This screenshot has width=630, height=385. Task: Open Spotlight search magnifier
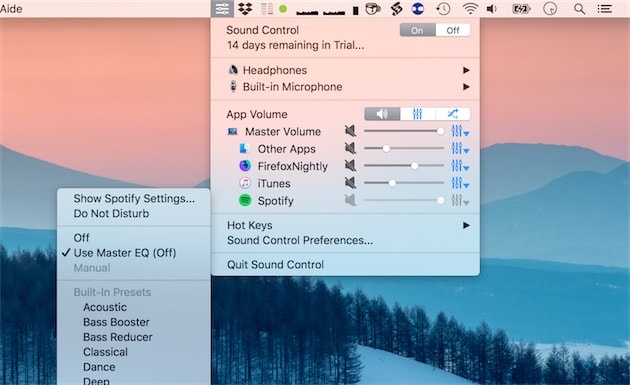pos(579,9)
